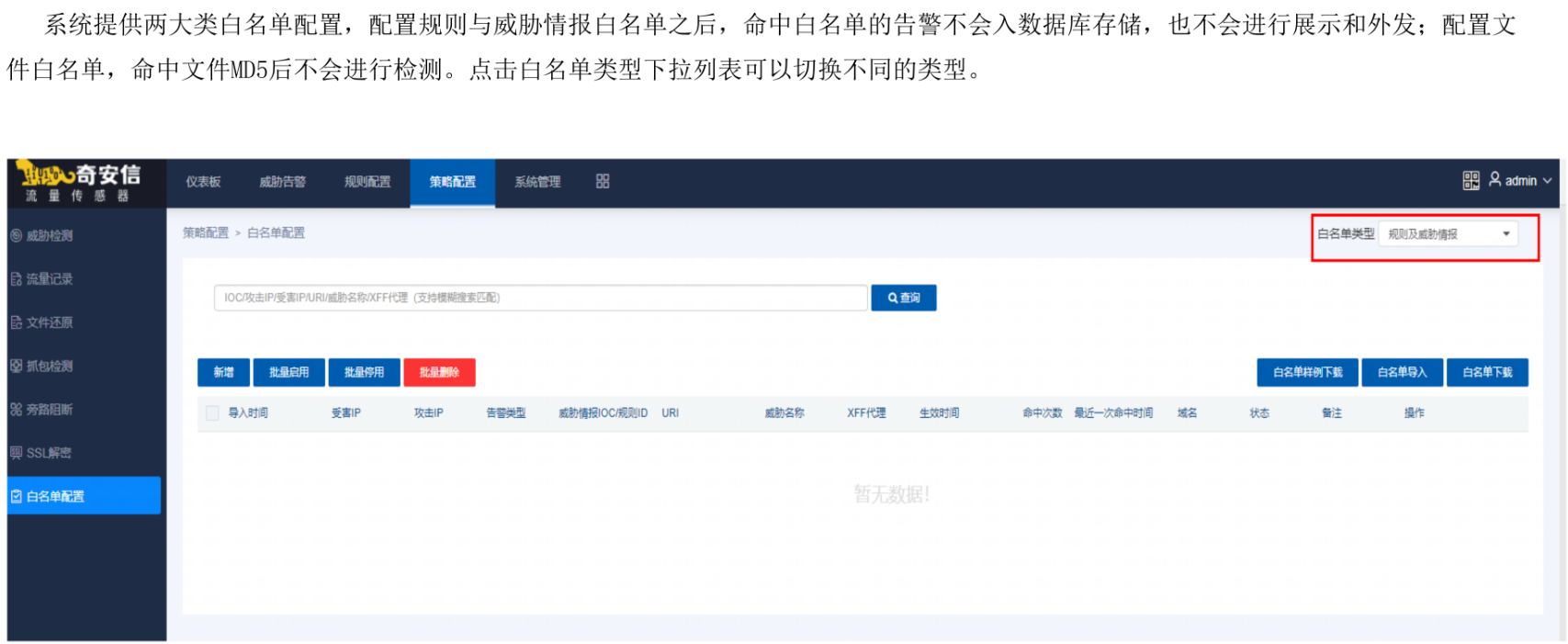1568x644 pixels.
Task: Click the 白名单导入 button
Action: coord(1402,372)
